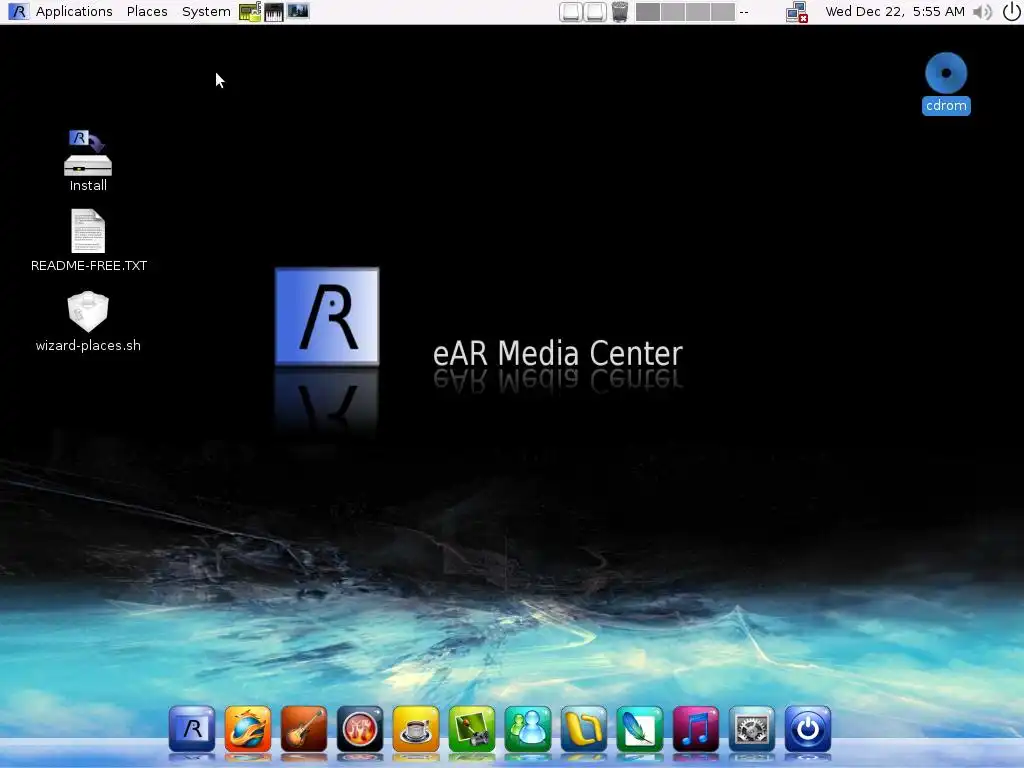
Task: Select the README-FREE.TXT file icon
Action: point(88,240)
